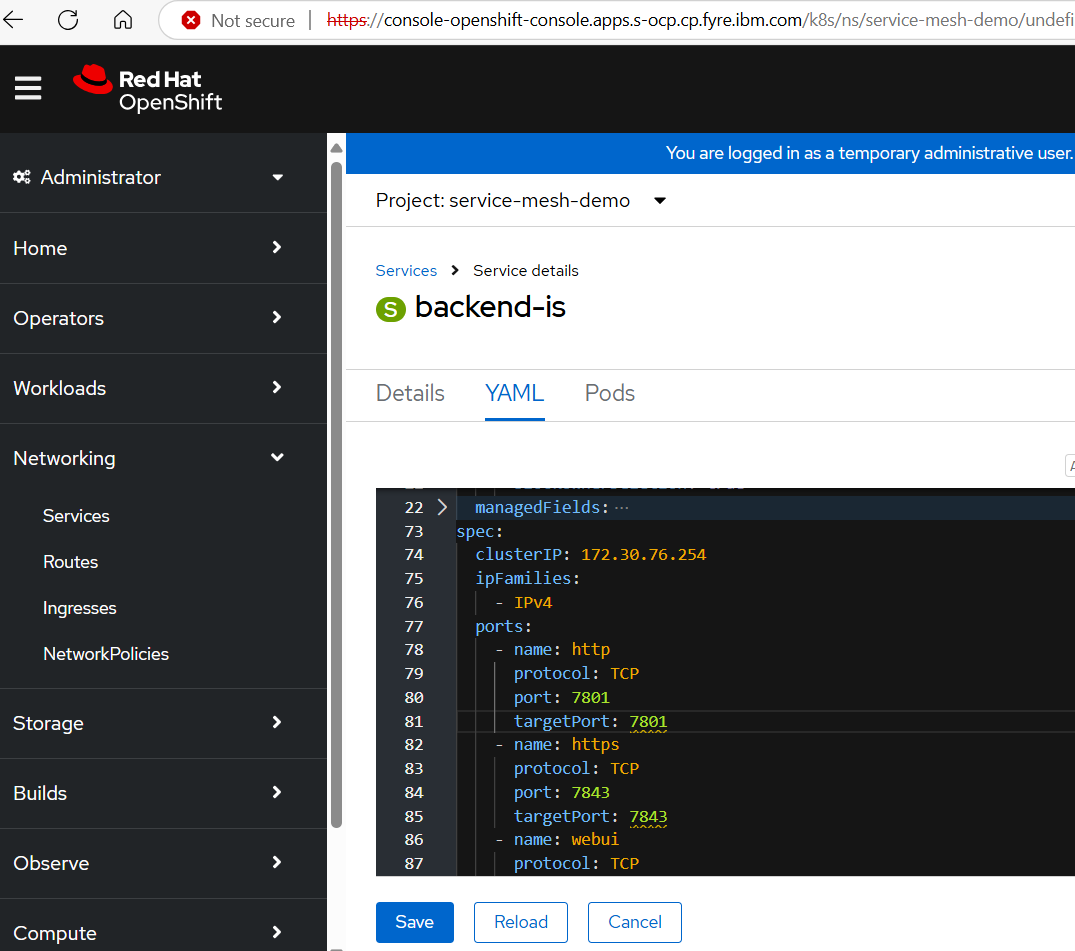Screen dimensions: 1075x951
Task: Click the Not secure warning icon
Action: pos(191,21)
